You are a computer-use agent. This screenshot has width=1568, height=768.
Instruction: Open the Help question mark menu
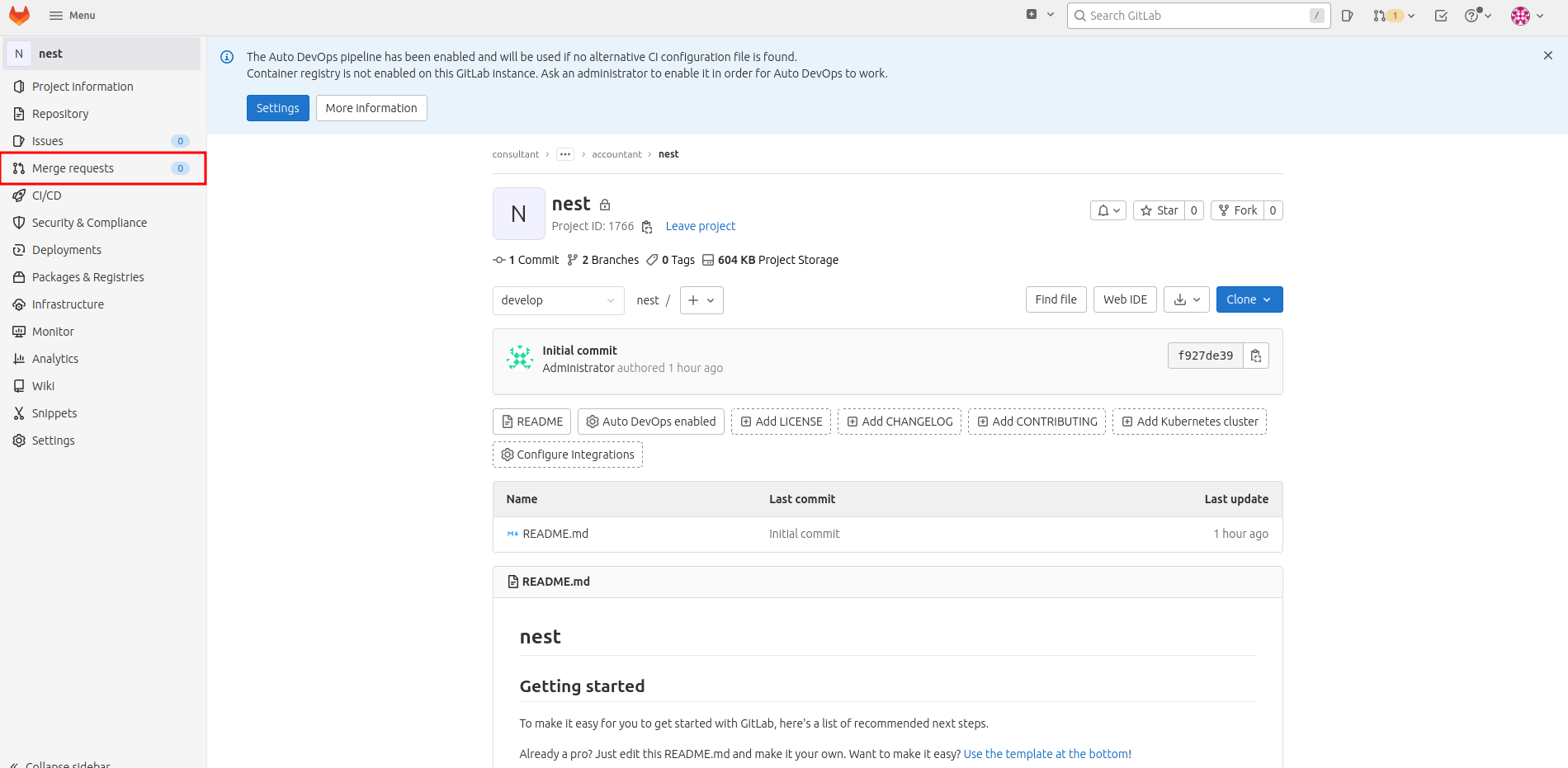coord(1477,16)
